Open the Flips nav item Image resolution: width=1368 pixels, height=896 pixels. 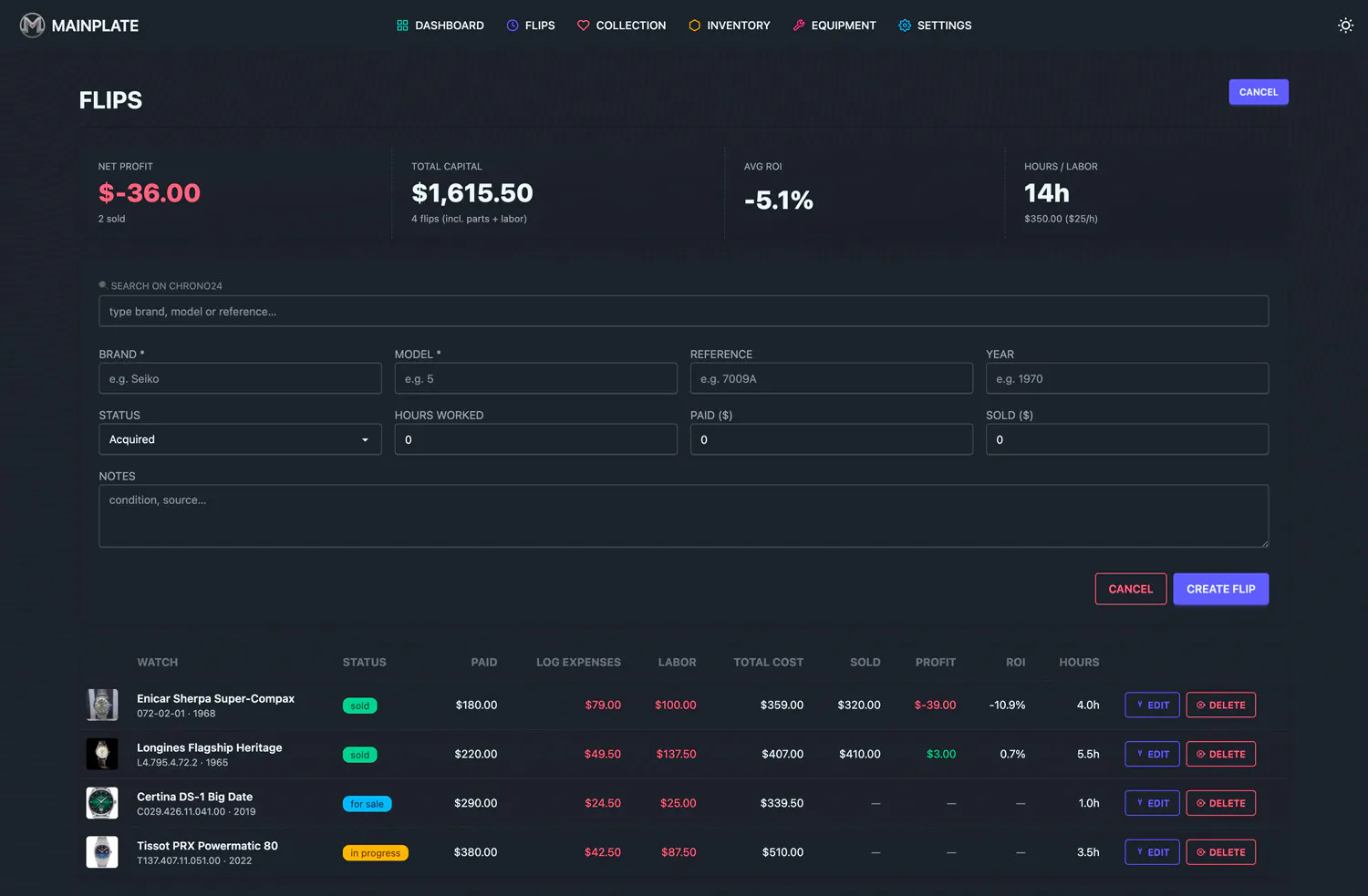tap(531, 26)
